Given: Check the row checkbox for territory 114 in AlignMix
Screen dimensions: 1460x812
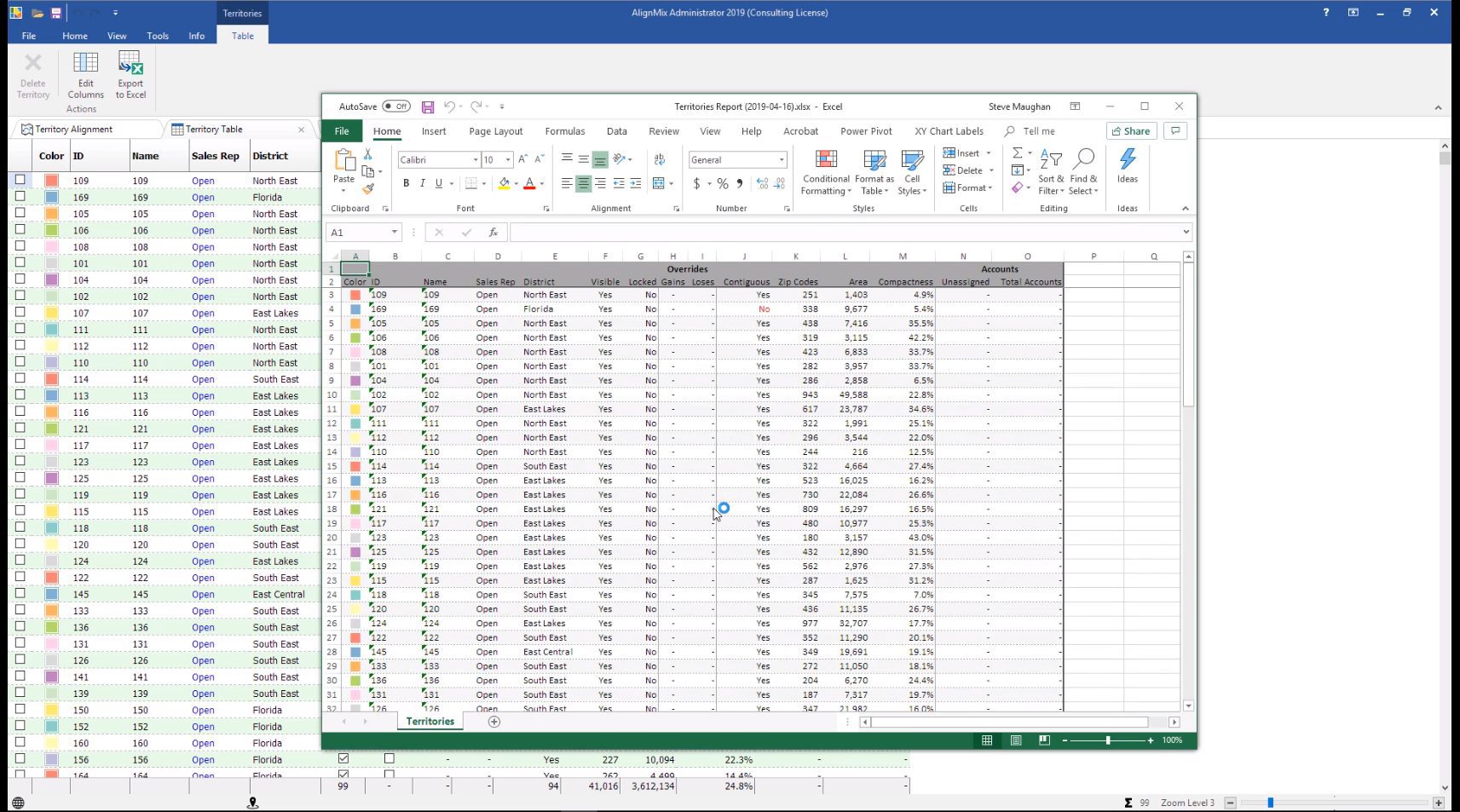Looking at the screenshot, I should (x=20, y=378).
